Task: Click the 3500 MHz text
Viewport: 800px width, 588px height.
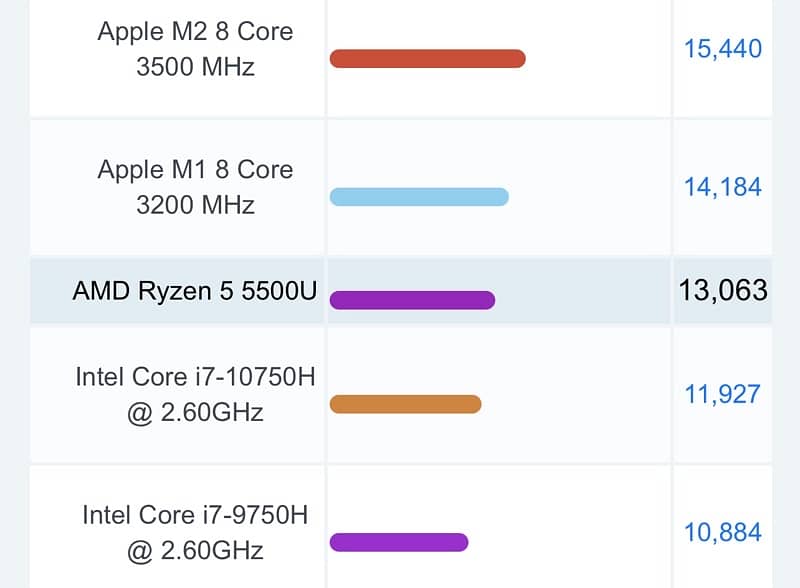Action: (x=195, y=67)
